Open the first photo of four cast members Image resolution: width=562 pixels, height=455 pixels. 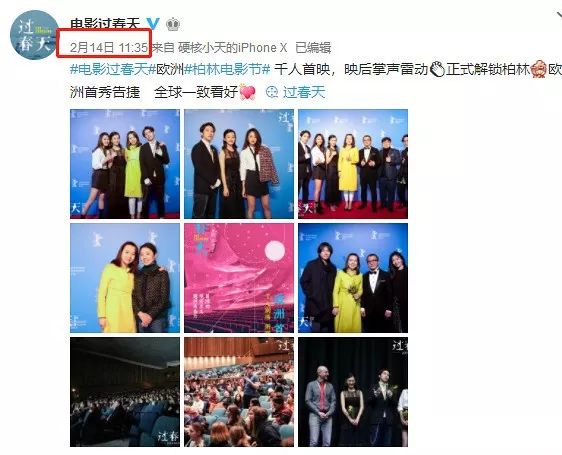click(x=125, y=164)
